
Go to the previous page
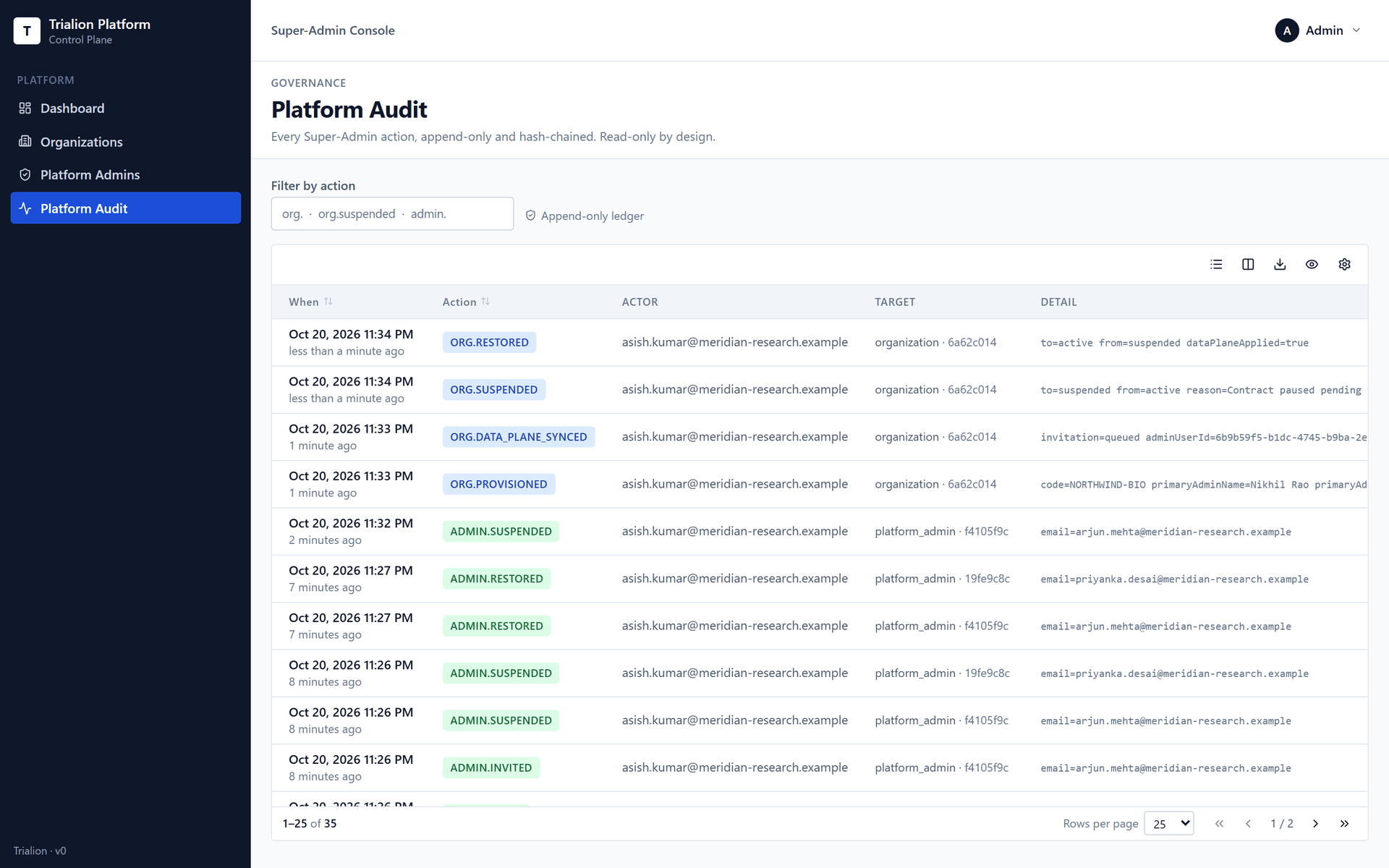click(1248, 824)
